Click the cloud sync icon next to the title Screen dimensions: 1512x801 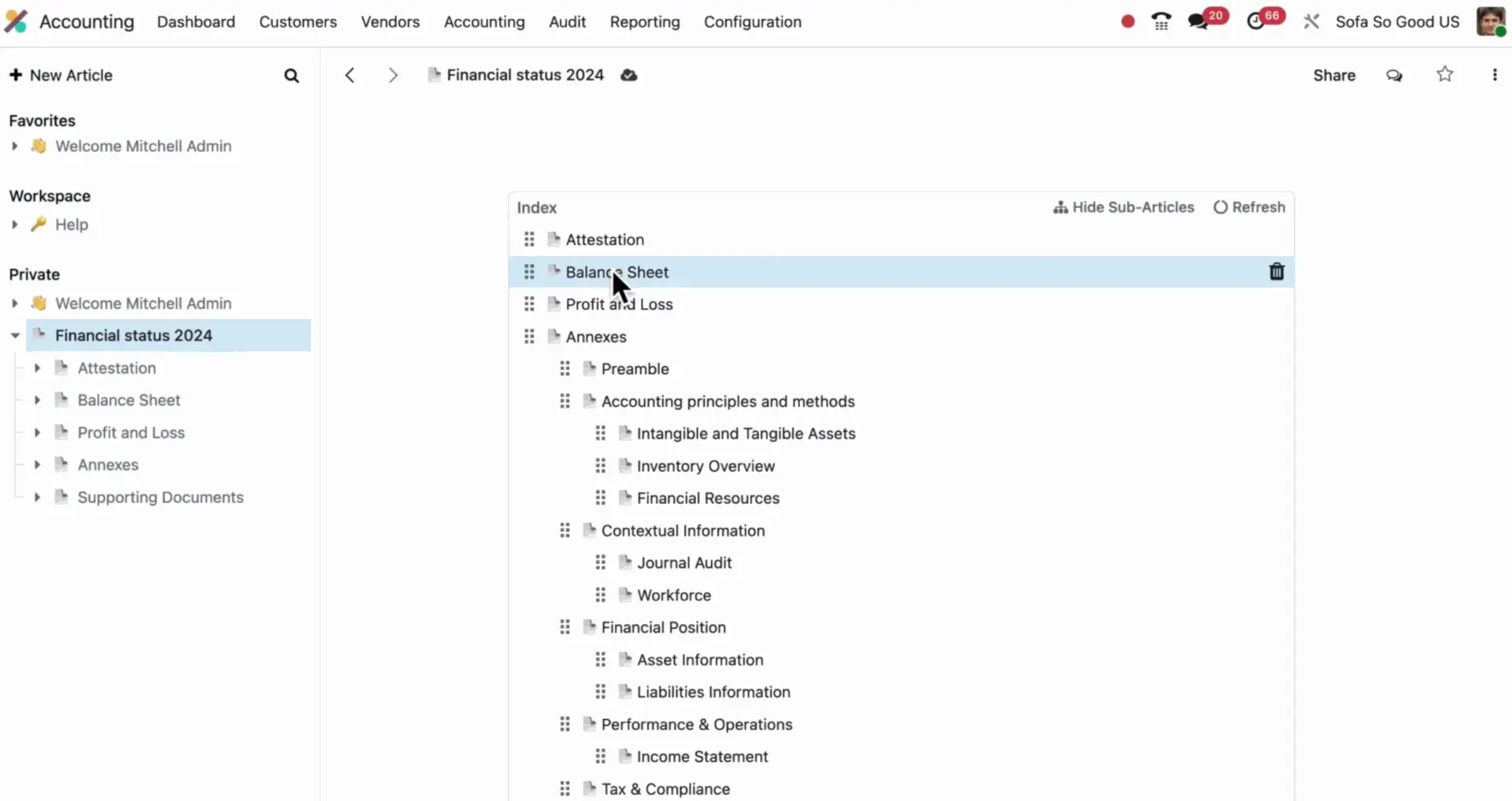point(628,75)
